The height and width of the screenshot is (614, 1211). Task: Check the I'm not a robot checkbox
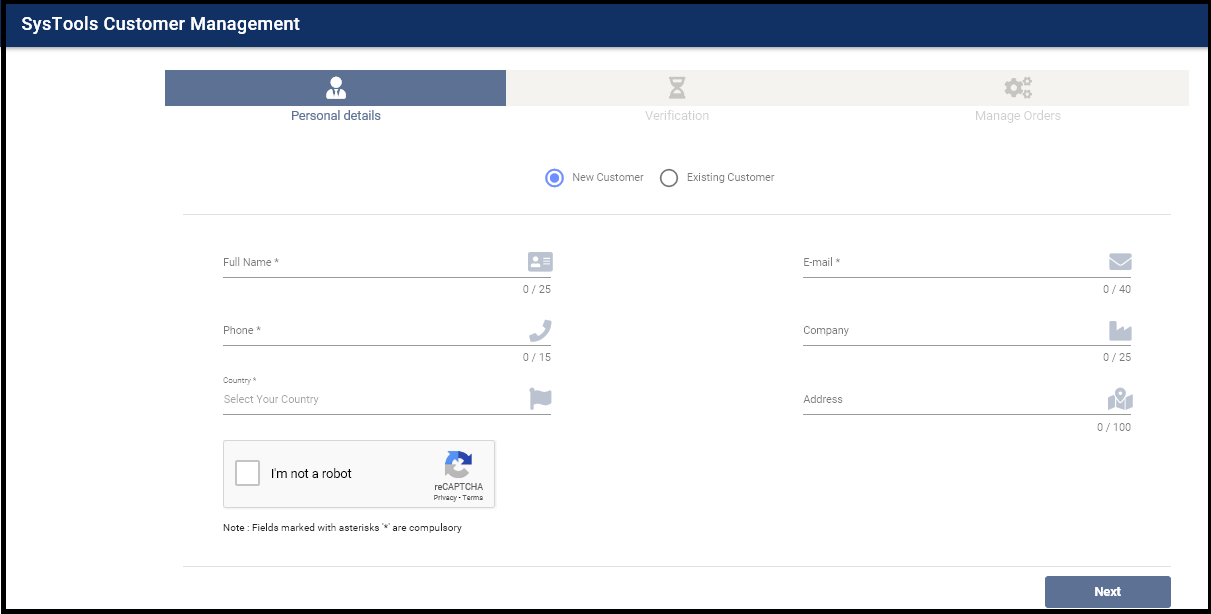pos(247,473)
